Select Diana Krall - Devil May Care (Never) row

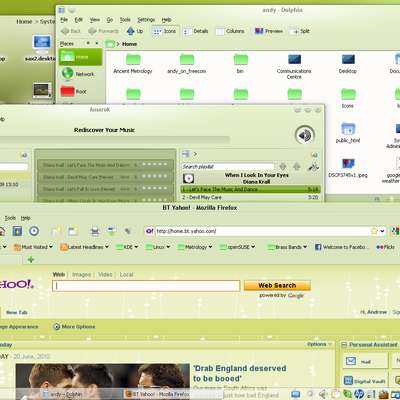[105, 177]
